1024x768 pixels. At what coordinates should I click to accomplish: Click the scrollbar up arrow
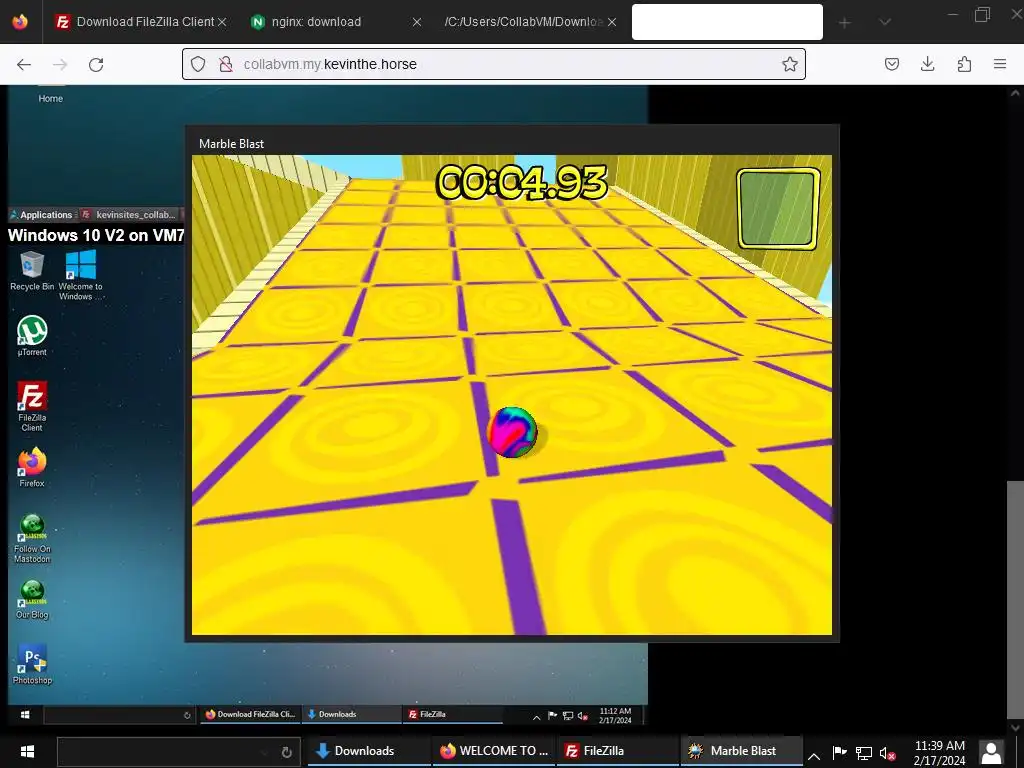tap(1015, 93)
